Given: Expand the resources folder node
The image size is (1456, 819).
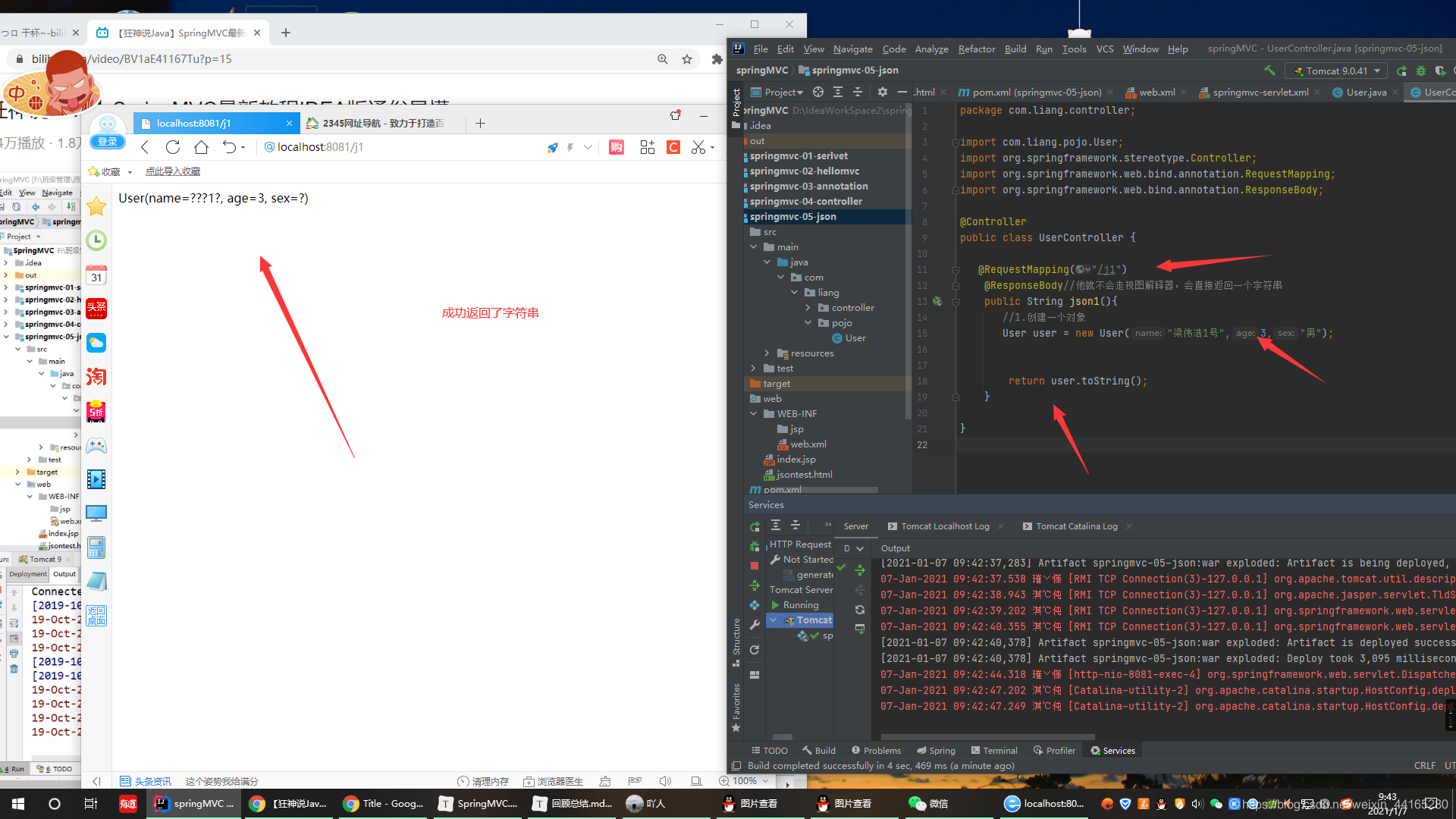Looking at the screenshot, I should (767, 353).
